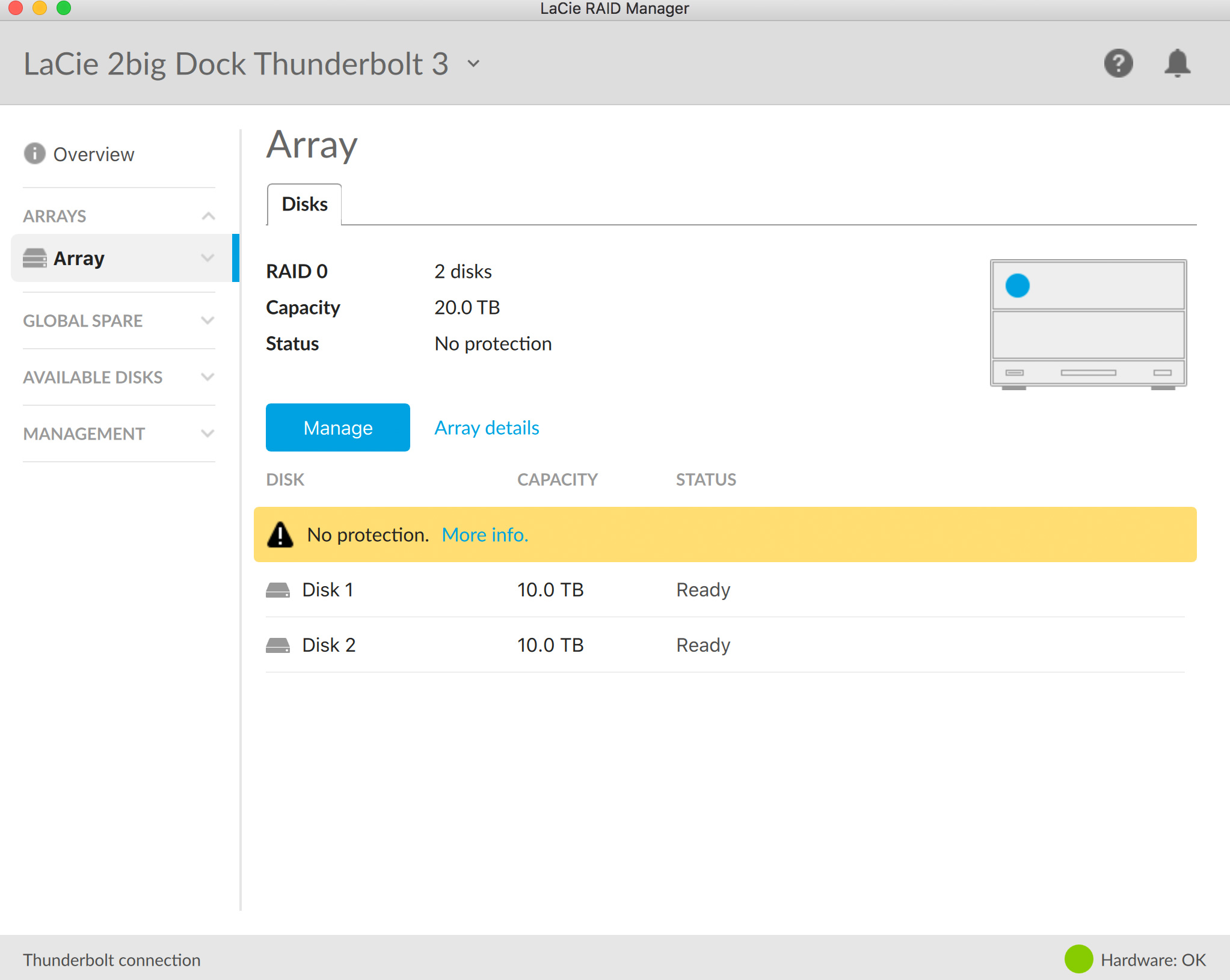Expand the Array item chevron in sidebar
The height and width of the screenshot is (980, 1230).
[x=208, y=258]
